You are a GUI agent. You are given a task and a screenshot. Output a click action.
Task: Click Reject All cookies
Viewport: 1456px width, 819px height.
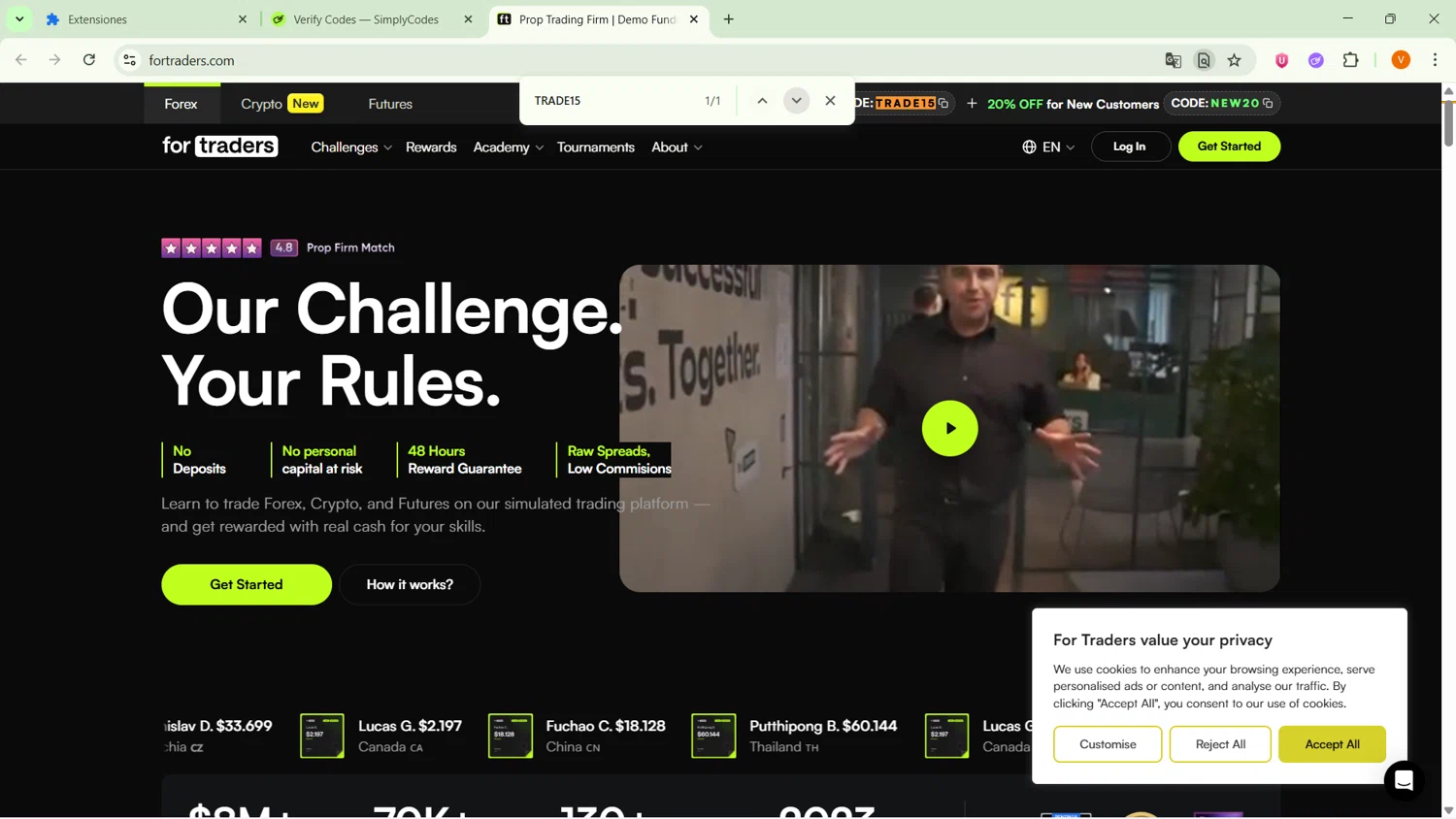pos(1220,744)
